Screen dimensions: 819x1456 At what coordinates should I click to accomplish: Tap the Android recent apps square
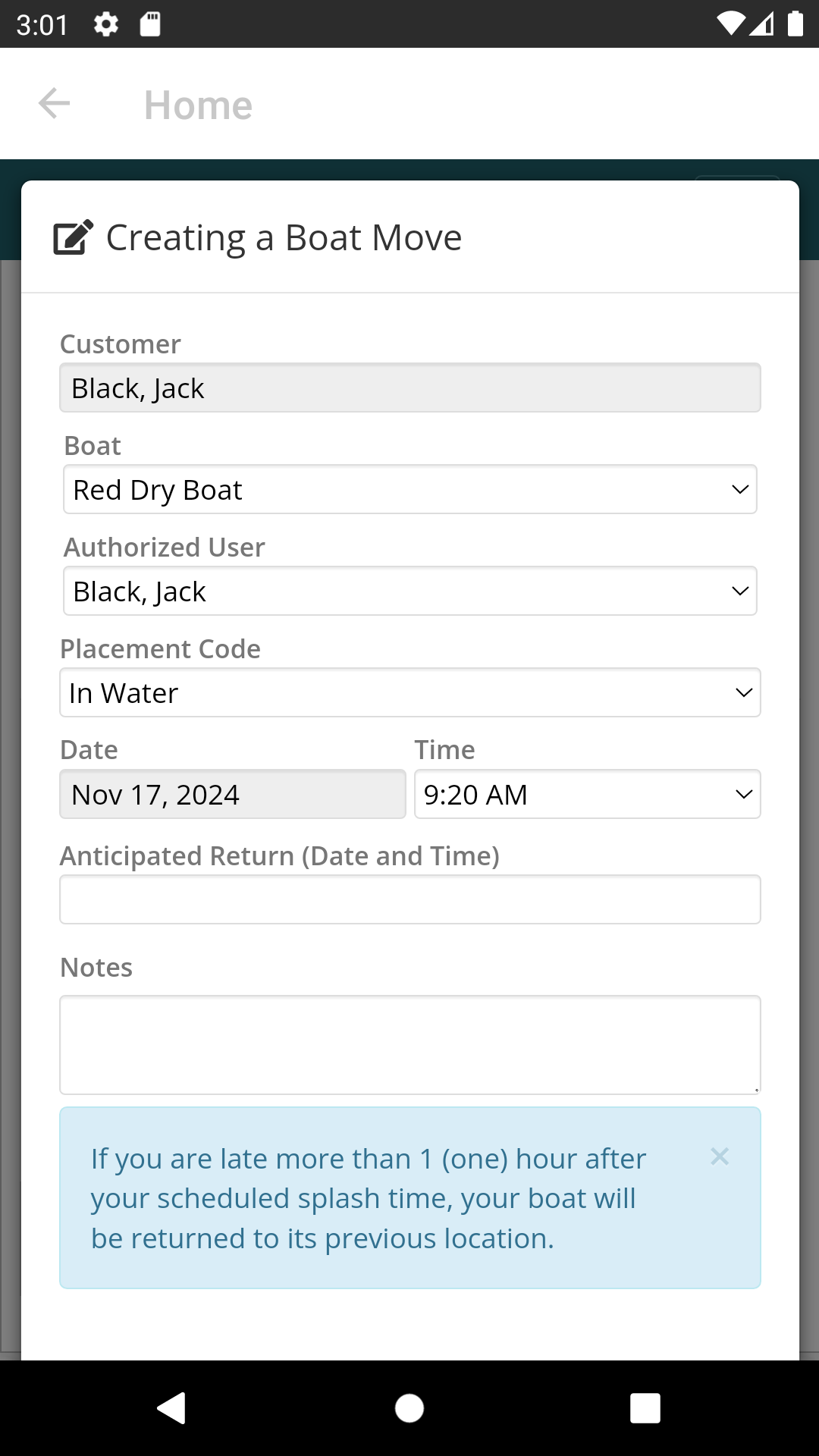645,1408
